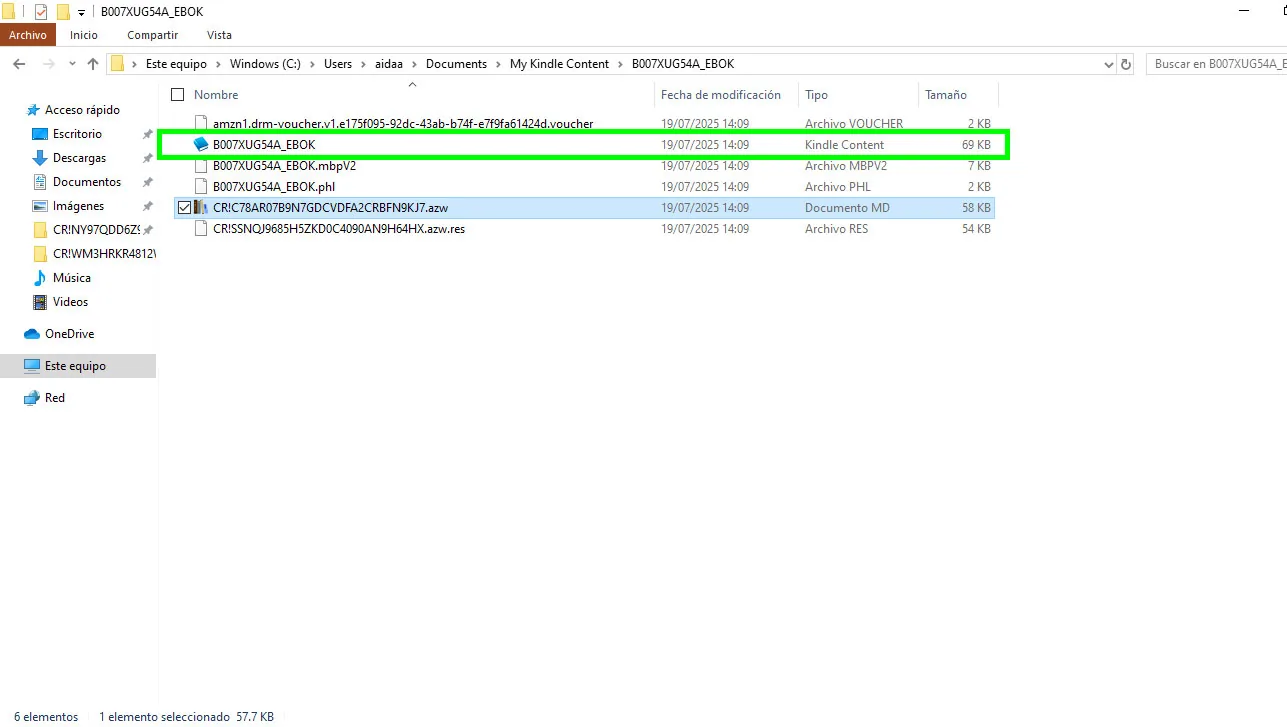This screenshot has width=1287, height=727.
Task: Go to Windows (C:) in the breadcrumb
Action: click(265, 64)
